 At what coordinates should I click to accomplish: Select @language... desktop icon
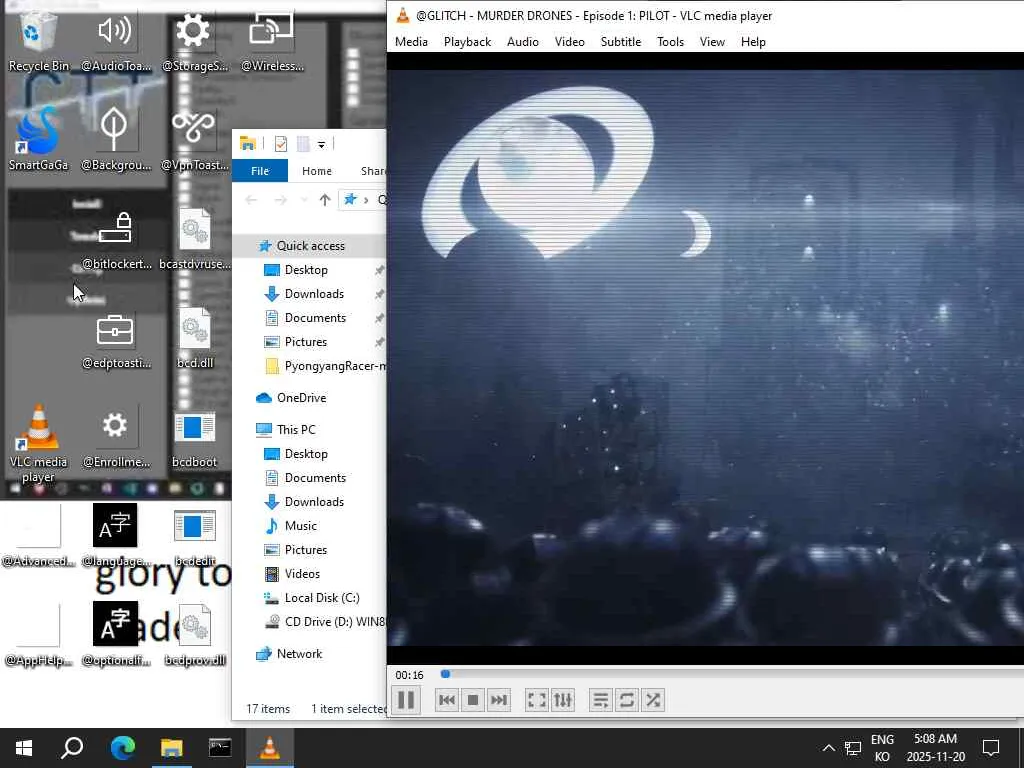[116, 537]
